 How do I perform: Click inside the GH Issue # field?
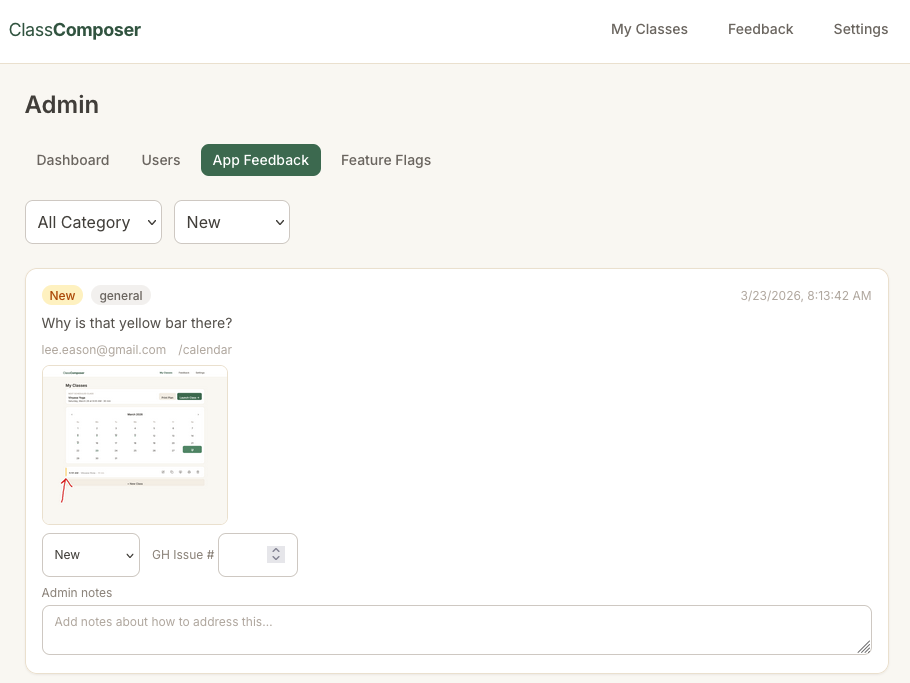pos(245,554)
